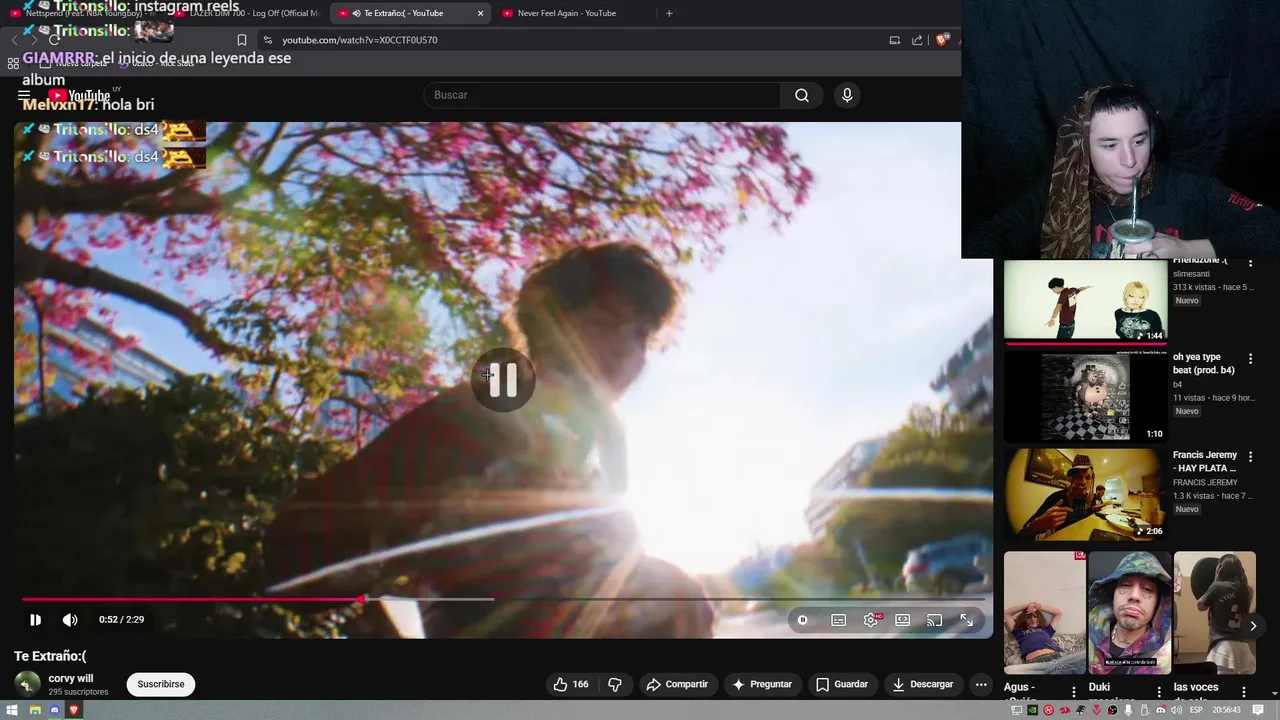The width and height of the screenshot is (1280, 720).
Task: Share the video via Compartir
Action: (677, 684)
